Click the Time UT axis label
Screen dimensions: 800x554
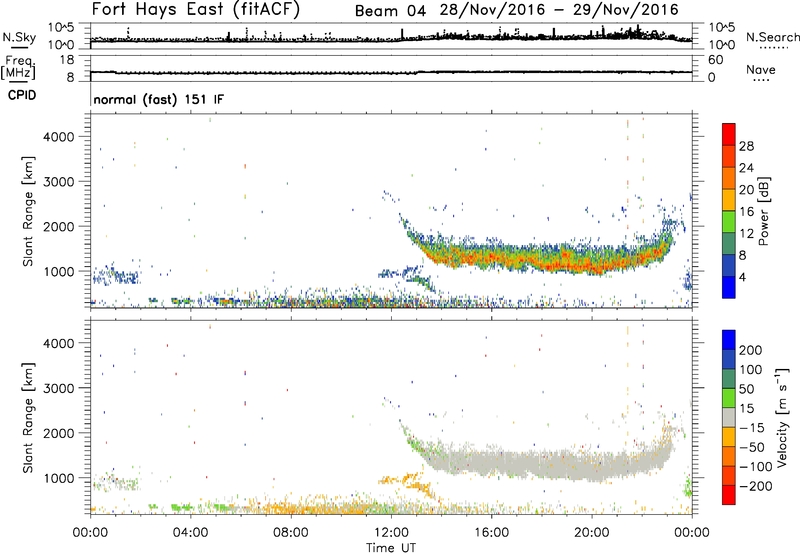[391, 548]
